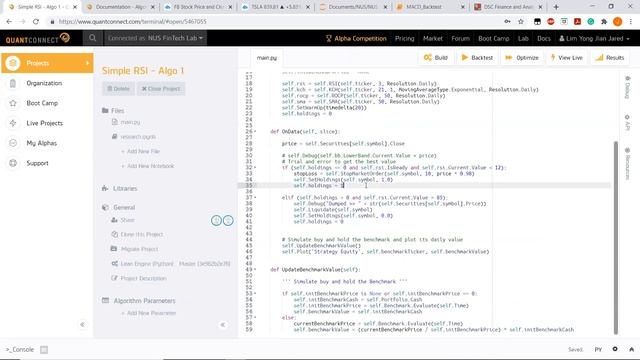The image size is (640, 360).
Task: Expand the General section
Action: (x=118, y=207)
